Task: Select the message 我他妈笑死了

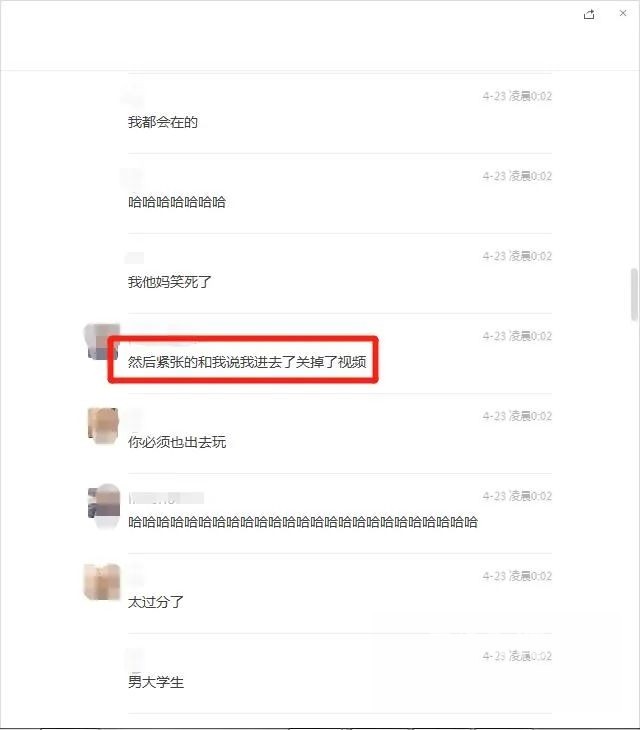Action: click(169, 282)
